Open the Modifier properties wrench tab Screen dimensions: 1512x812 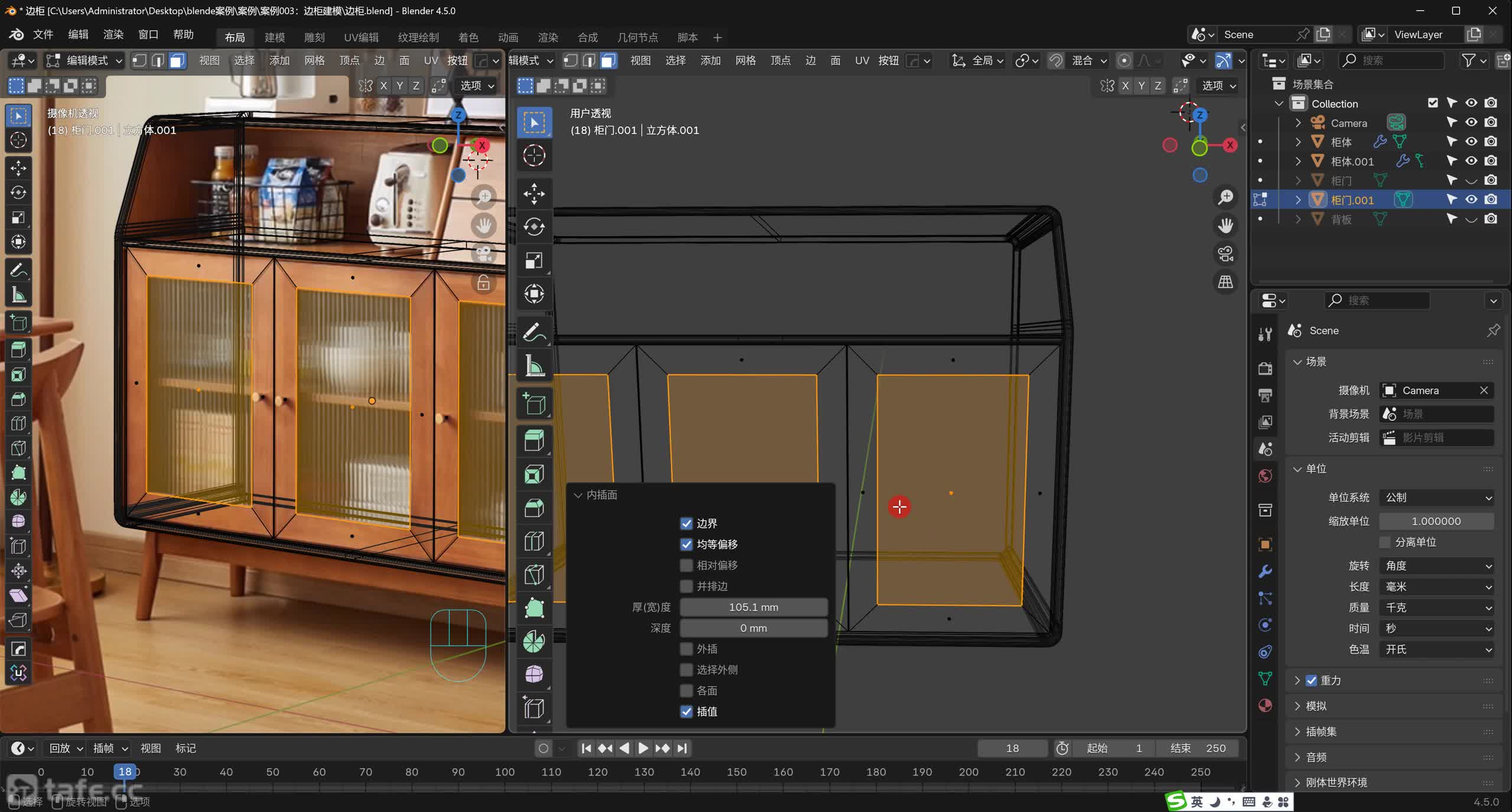pos(1265,571)
